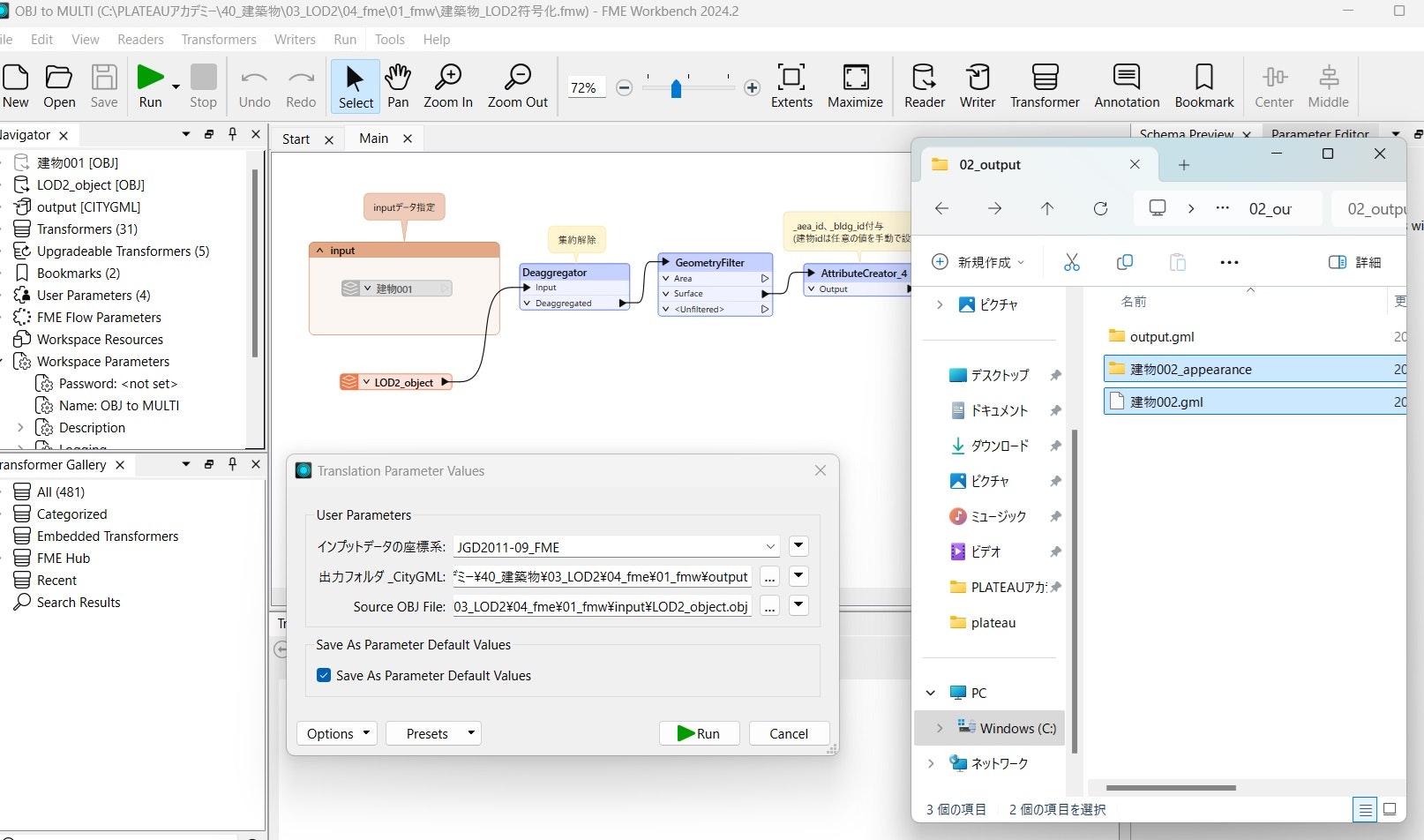Add a Reader to the workspace
Image resolution: width=1424 pixels, height=840 pixels.
click(x=925, y=86)
